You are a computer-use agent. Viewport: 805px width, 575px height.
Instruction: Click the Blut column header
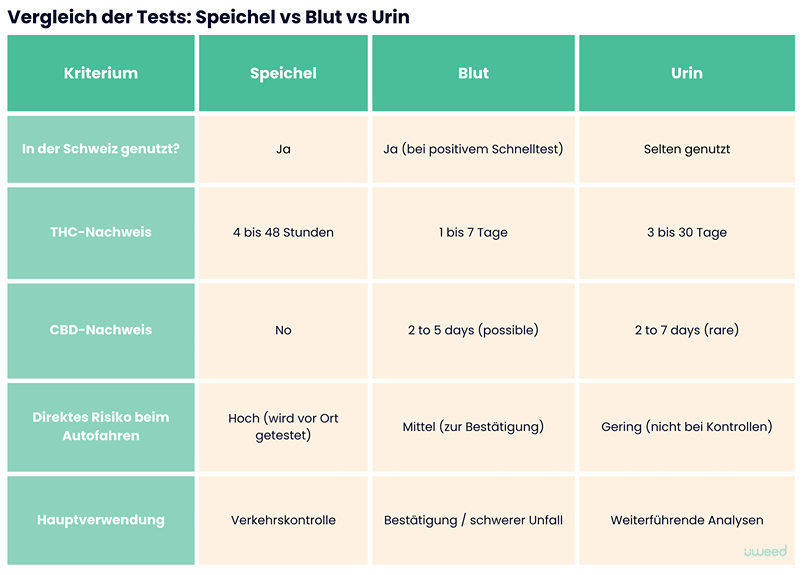473,73
